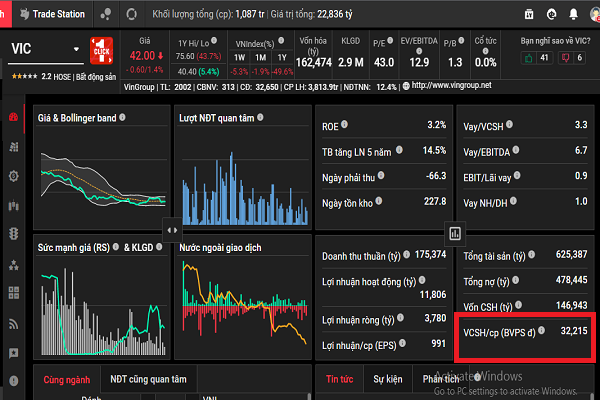Switch to the Cùng ngành tab

point(67,380)
